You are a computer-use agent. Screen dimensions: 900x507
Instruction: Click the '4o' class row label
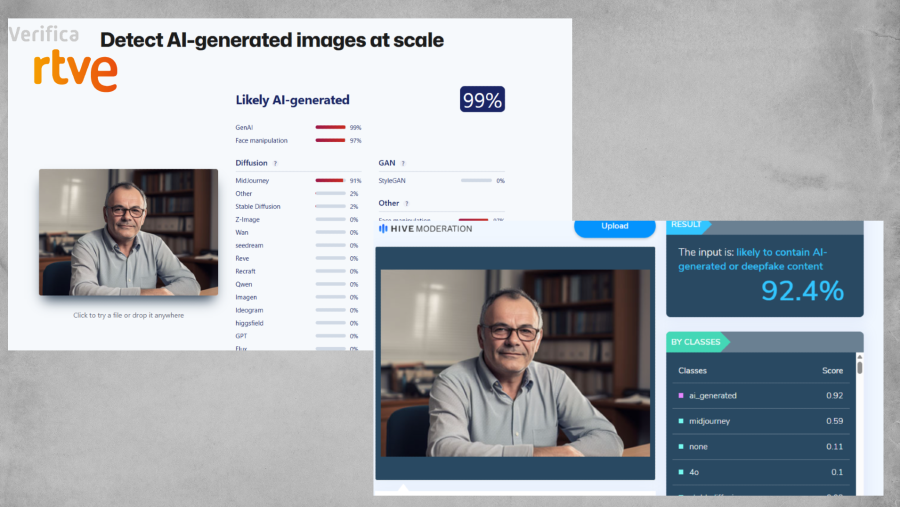click(694, 472)
